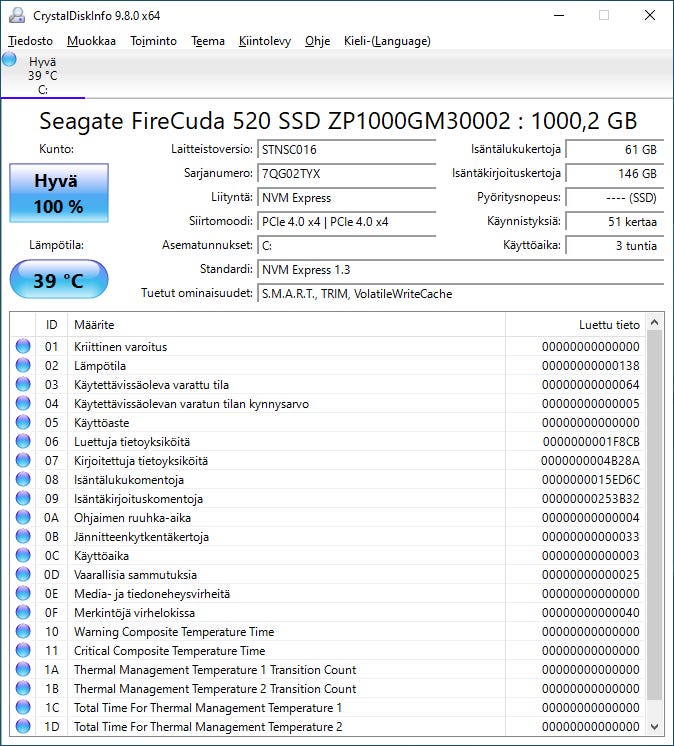Open the Toiminto menu
This screenshot has width=674, height=746.
tap(154, 41)
